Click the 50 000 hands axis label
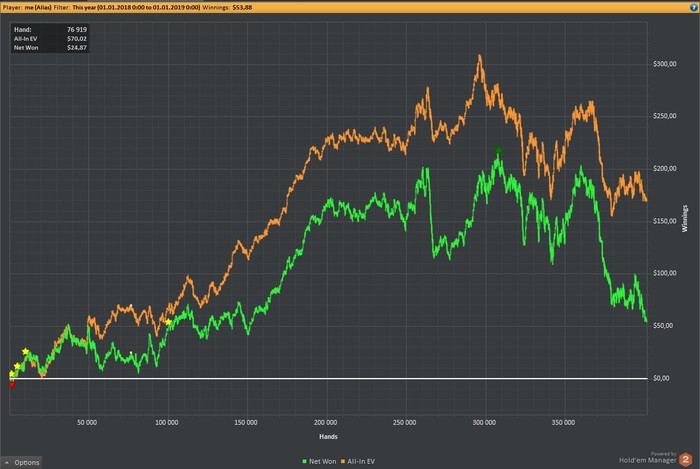700x469 pixels. 87,423
